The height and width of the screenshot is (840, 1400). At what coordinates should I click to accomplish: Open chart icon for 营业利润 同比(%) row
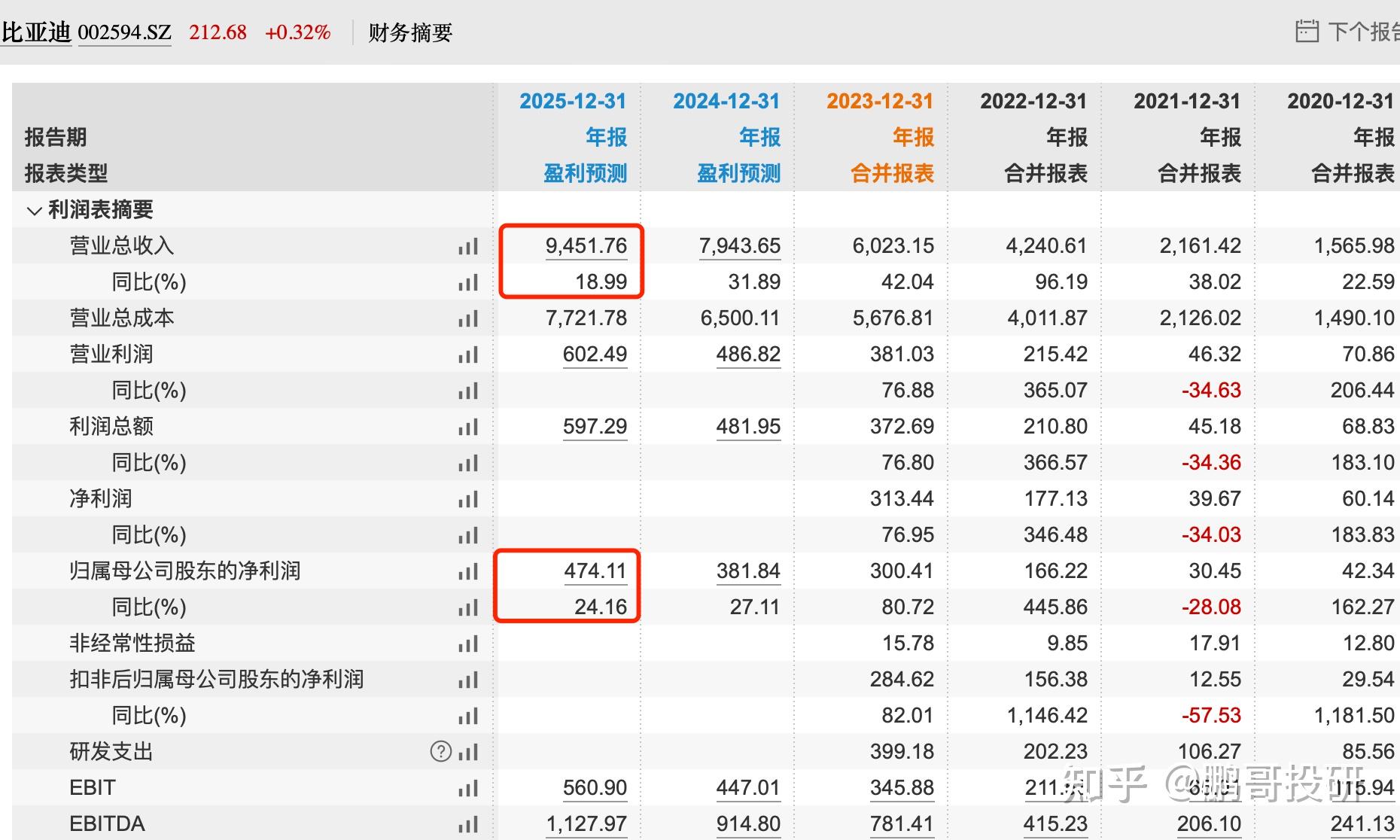click(x=468, y=391)
